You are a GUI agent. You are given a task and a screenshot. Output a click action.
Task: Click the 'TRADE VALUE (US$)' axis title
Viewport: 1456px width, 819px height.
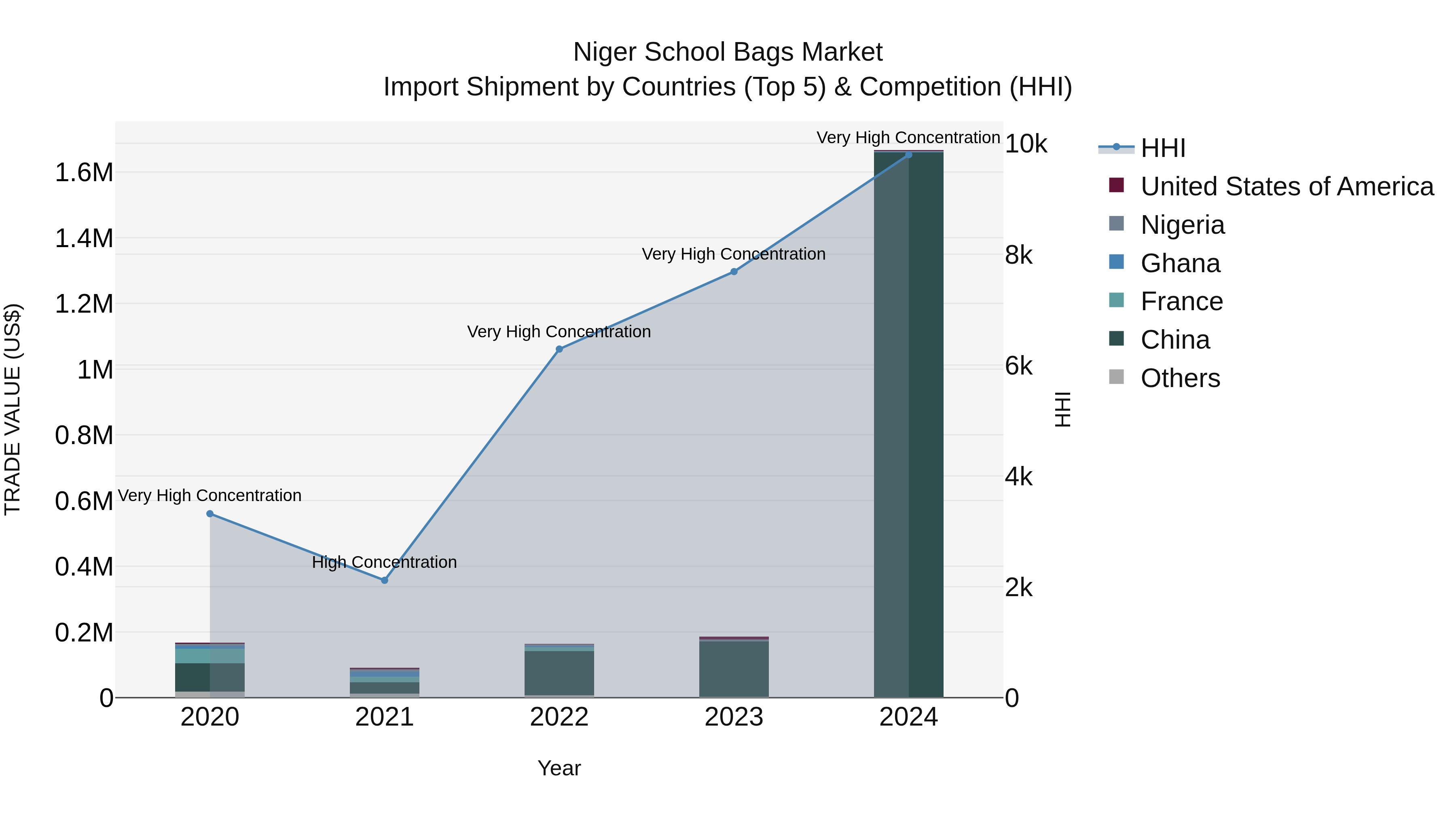pos(13,409)
